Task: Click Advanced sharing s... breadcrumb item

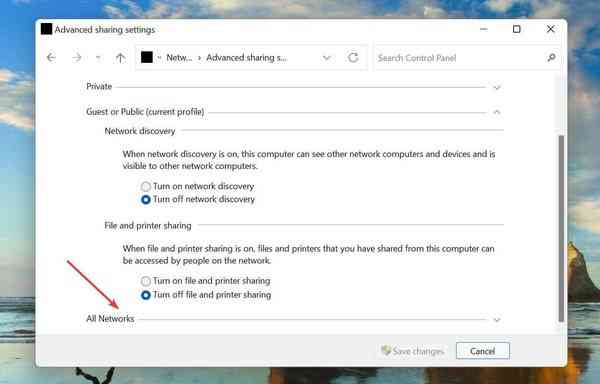Action: [x=246, y=58]
